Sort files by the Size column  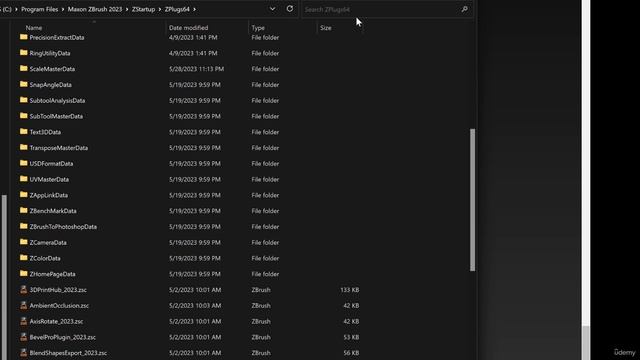coord(326,28)
